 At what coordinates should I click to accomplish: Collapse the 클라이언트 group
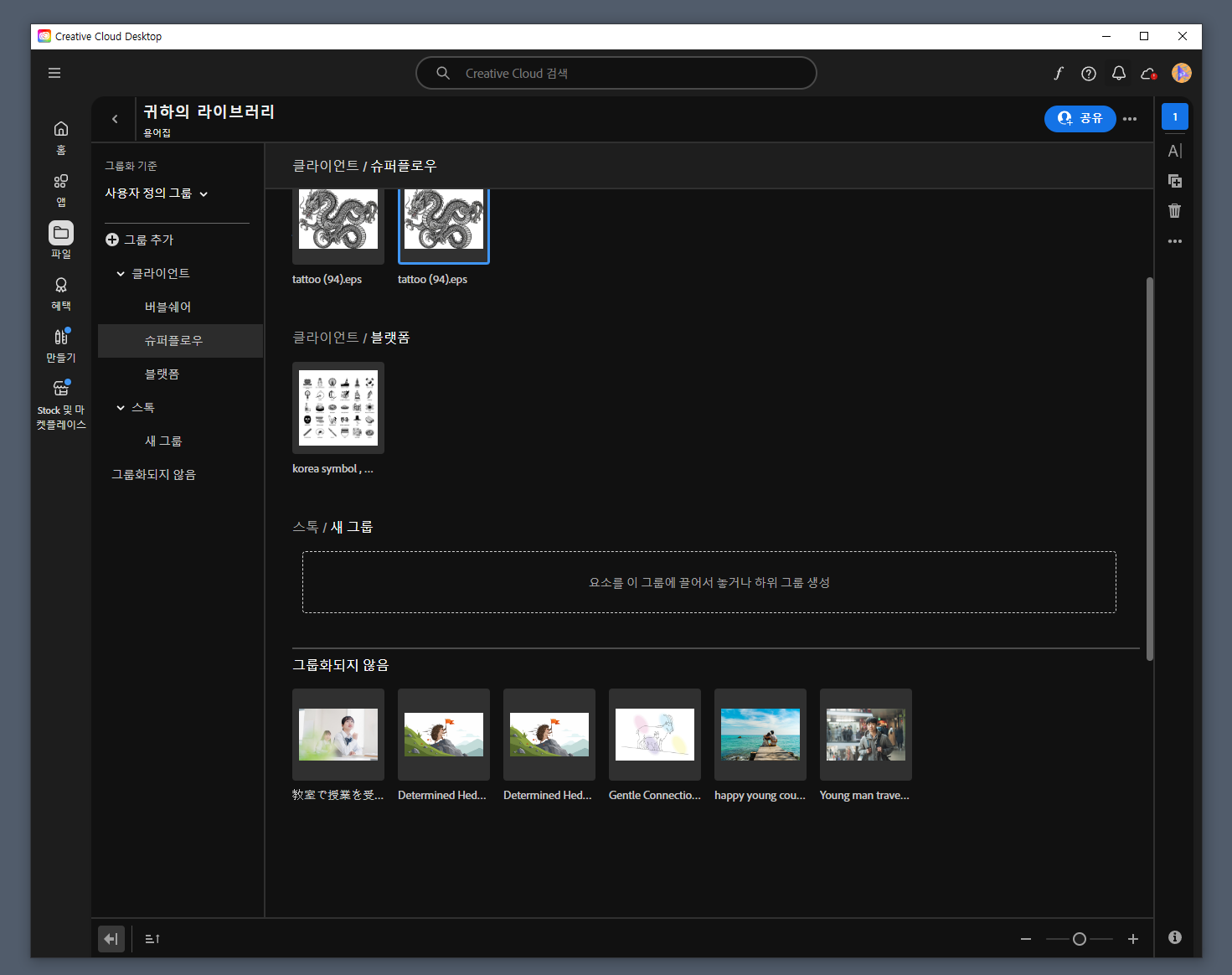click(121, 274)
